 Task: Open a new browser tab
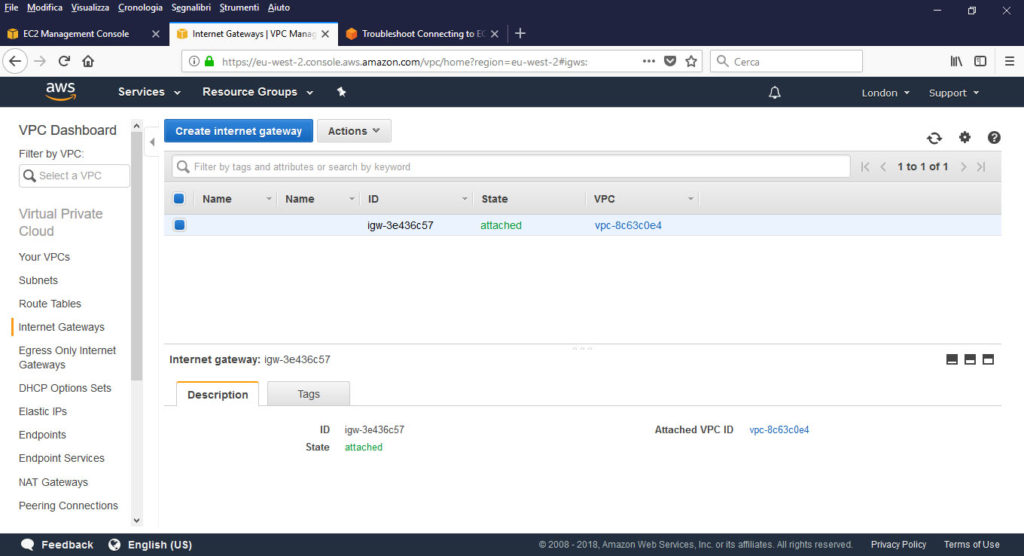click(520, 33)
